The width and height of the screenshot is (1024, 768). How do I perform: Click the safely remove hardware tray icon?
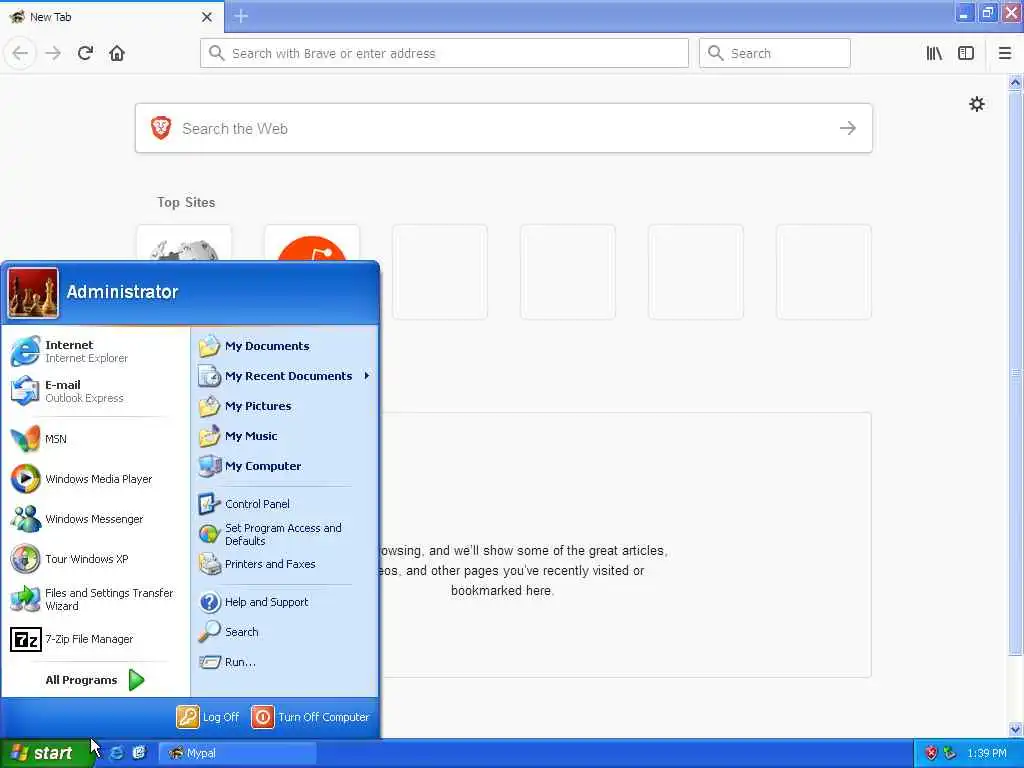click(x=950, y=753)
